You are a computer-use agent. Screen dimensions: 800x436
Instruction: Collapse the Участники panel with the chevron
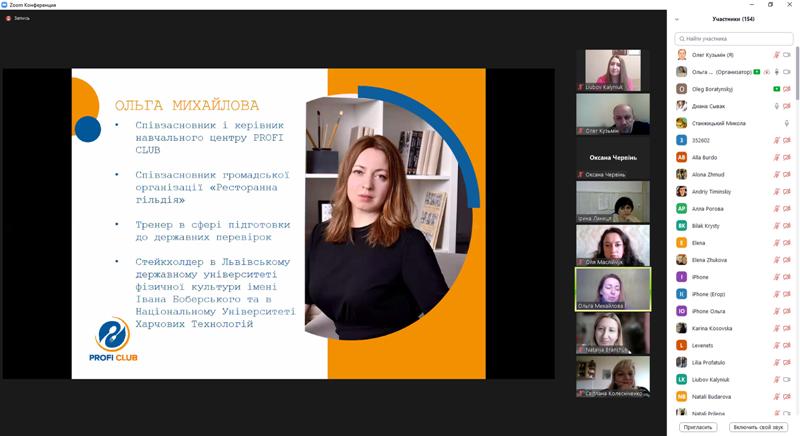[x=677, y=19]
